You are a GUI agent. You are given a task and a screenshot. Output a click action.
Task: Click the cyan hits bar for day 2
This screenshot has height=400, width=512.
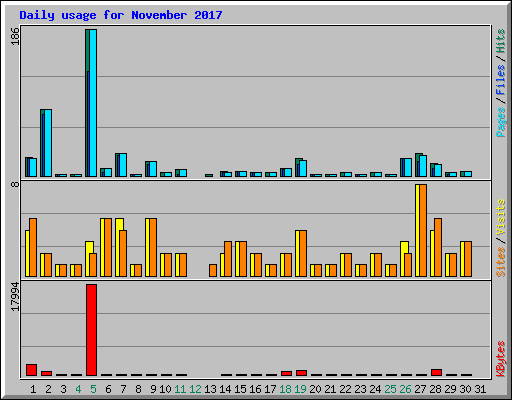[x=48, y=143]
